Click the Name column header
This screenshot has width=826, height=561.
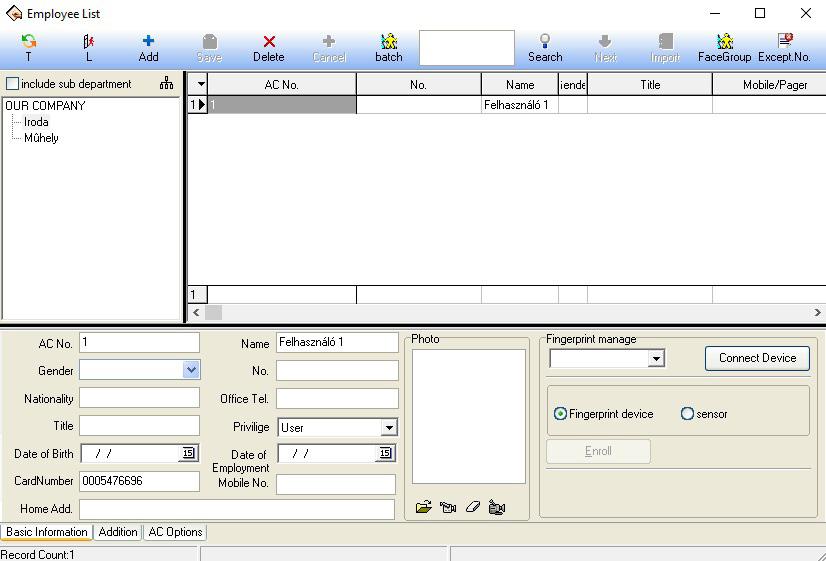tap(520, 84)
